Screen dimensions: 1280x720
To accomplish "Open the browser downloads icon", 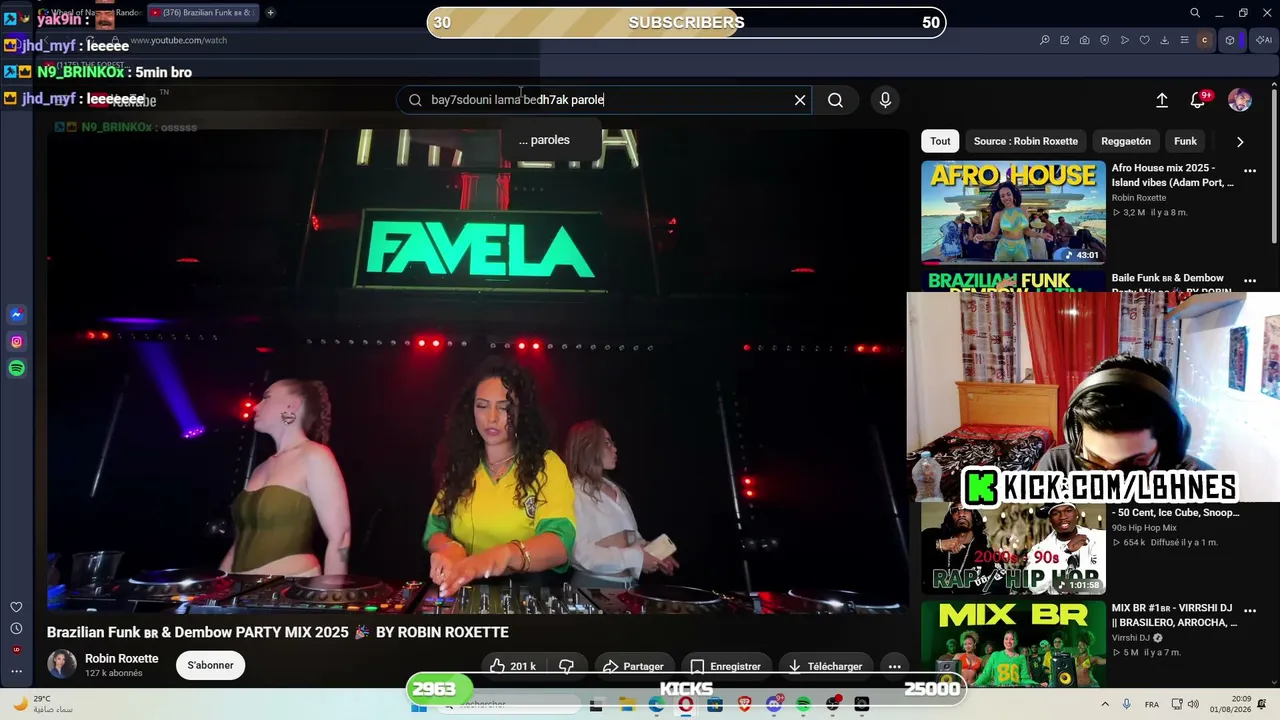I will (x=1165, y=40).
